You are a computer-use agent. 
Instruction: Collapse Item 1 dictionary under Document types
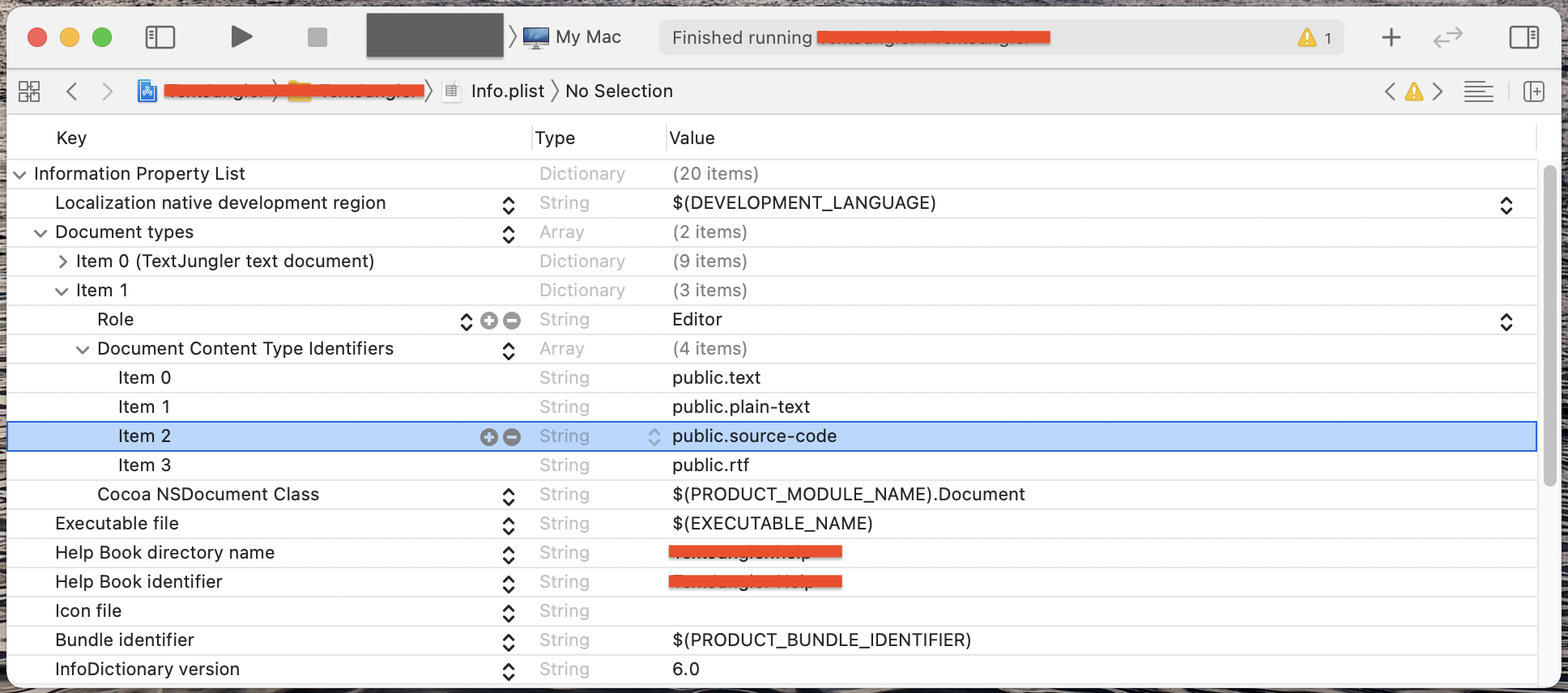[x=62, y=291]
